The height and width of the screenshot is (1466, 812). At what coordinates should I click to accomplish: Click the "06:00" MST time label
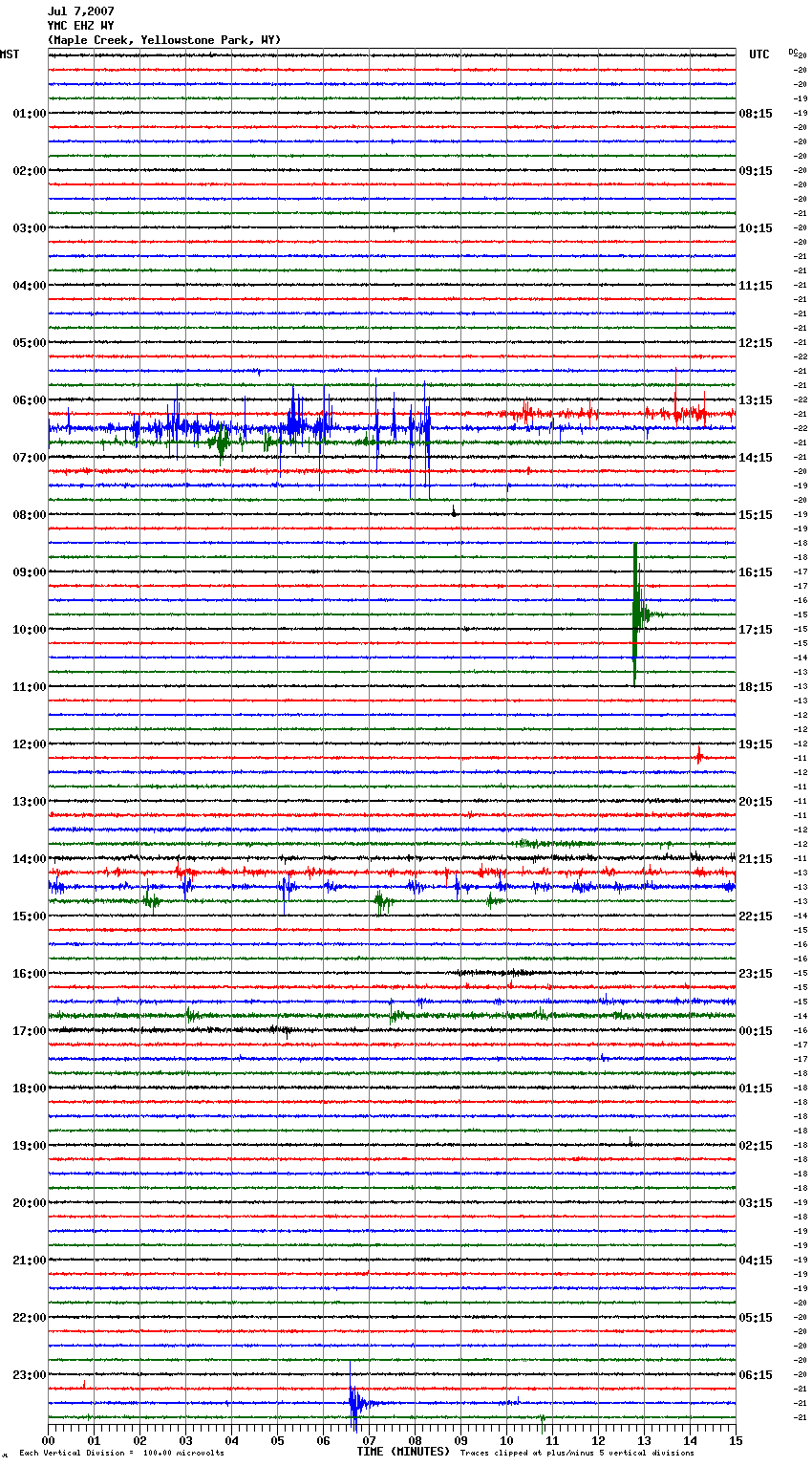[30, 400]
